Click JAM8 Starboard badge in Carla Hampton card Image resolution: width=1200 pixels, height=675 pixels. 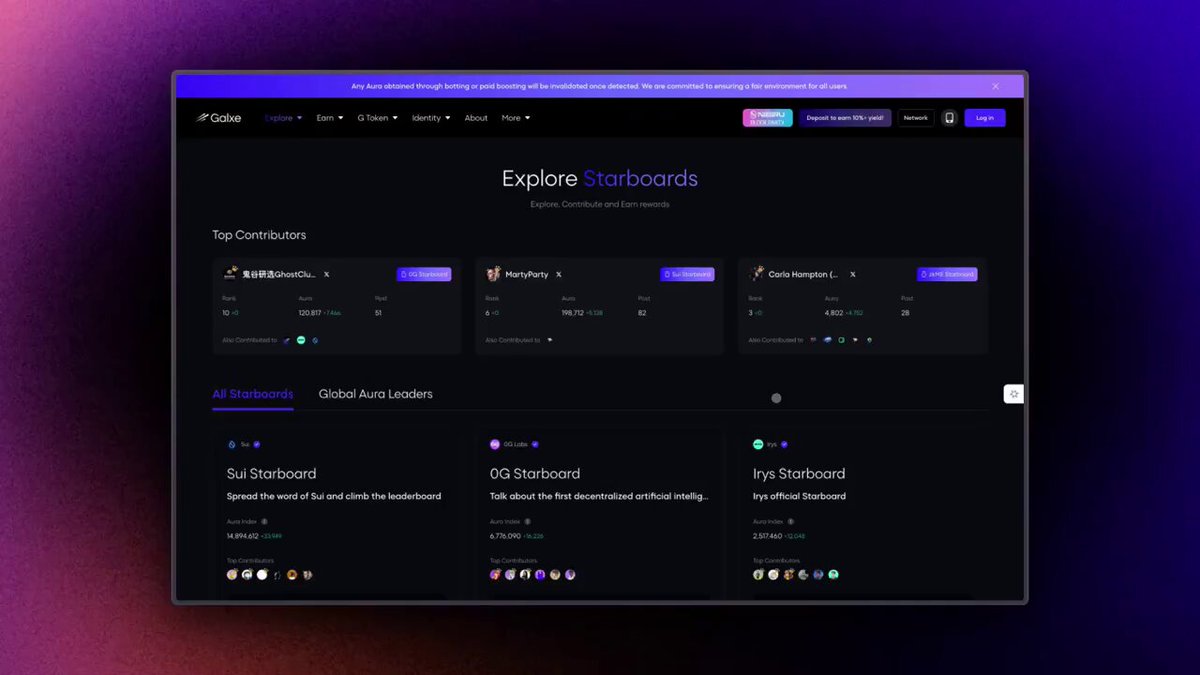(947, 274)
